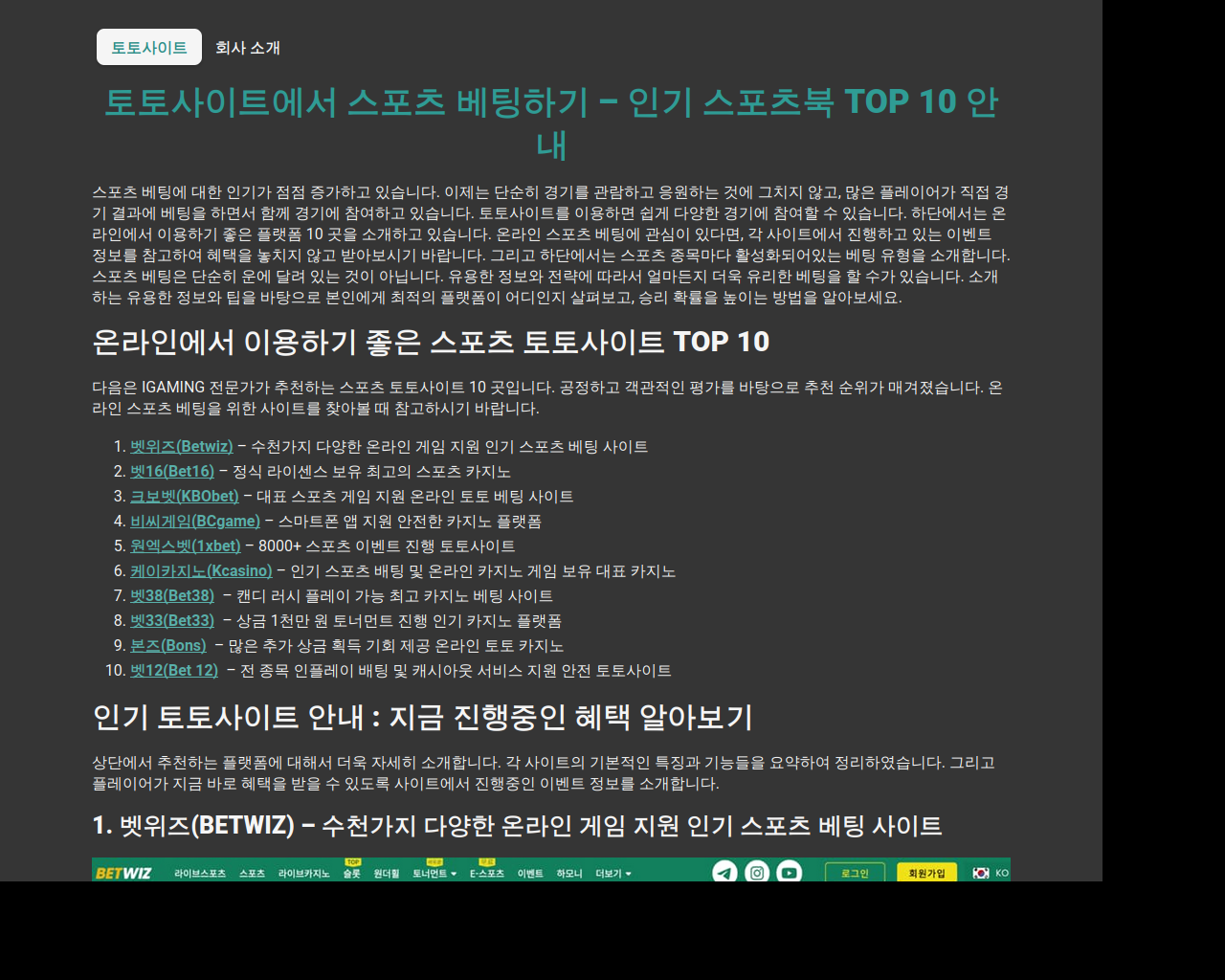
Task: Select 이벤트 in Betwiz banner menu
Action: [530, 874]
